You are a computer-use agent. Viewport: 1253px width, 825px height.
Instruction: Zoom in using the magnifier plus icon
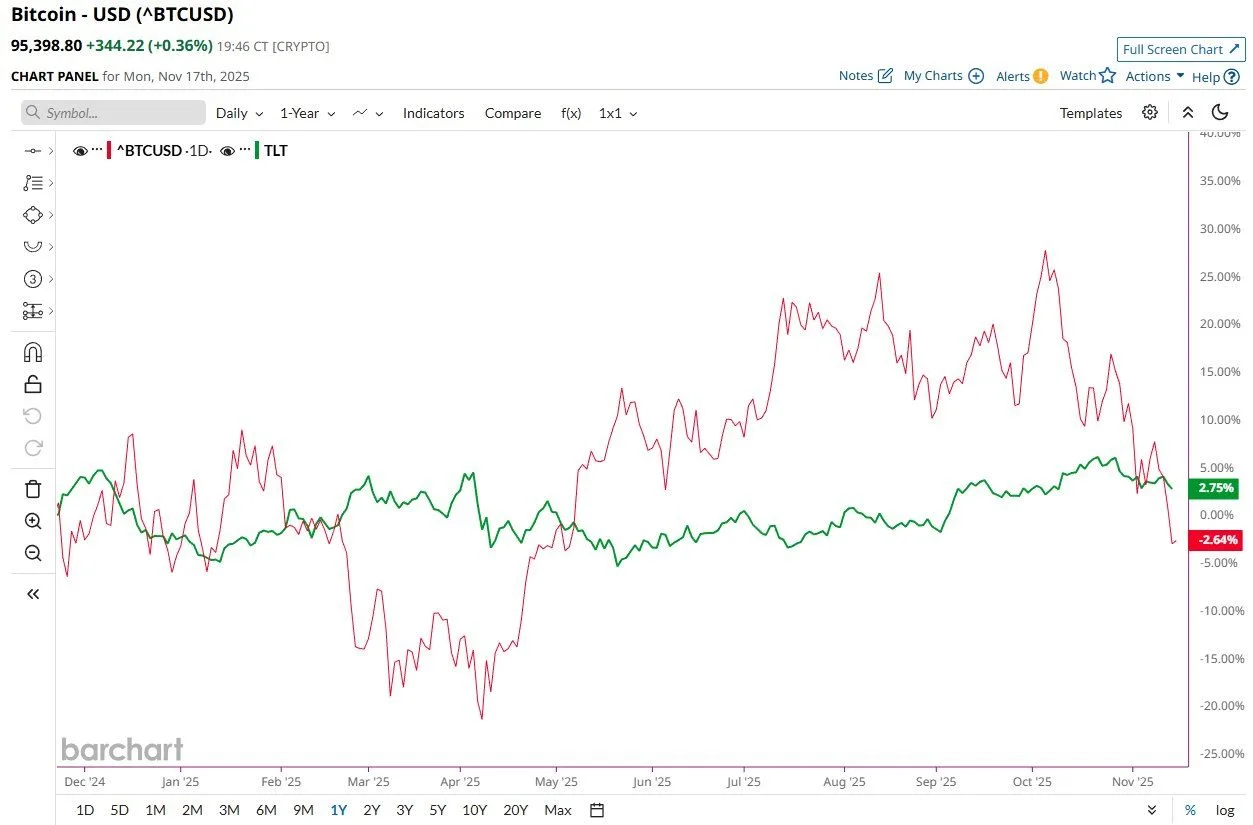[x=33, y=521]
